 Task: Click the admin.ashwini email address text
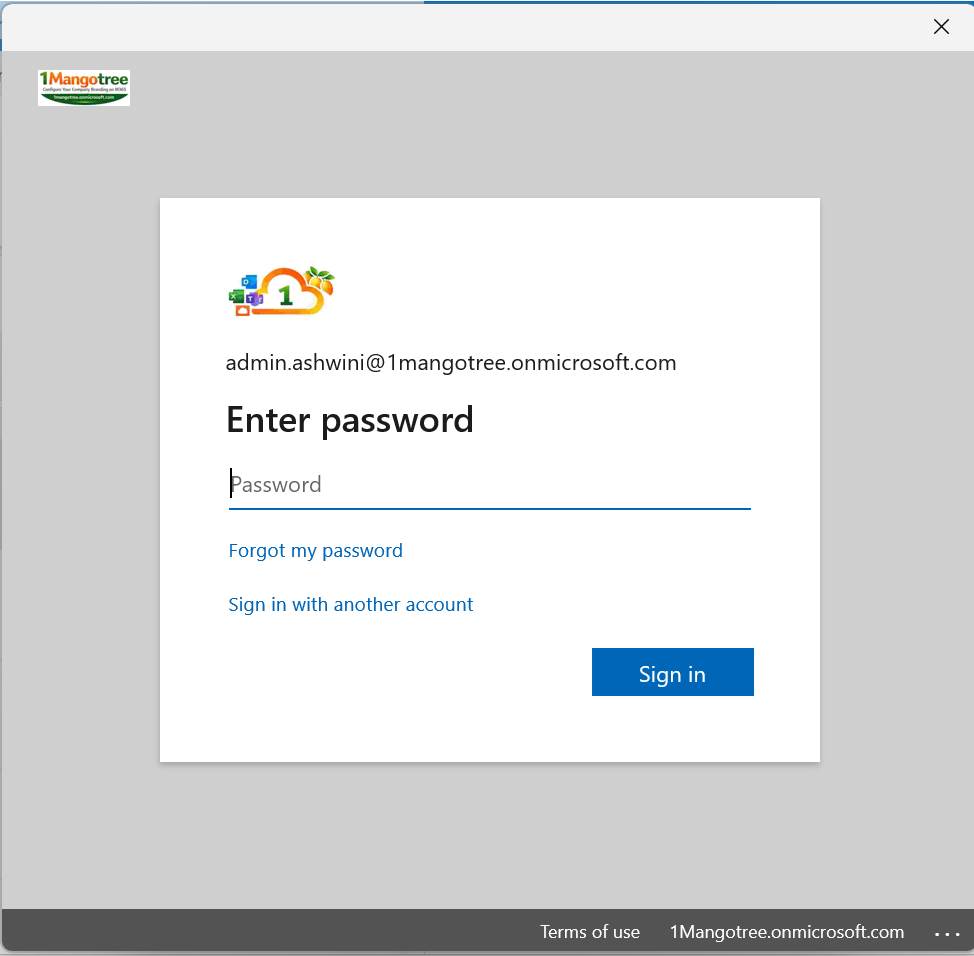pyautogui.click(x=450, y=363)
